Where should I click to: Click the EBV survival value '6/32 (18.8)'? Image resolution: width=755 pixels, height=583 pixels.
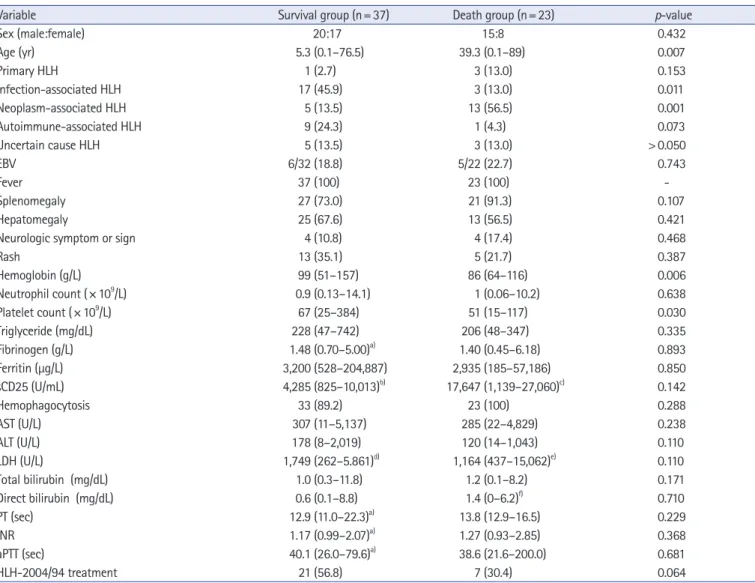[x=315, y=164]
